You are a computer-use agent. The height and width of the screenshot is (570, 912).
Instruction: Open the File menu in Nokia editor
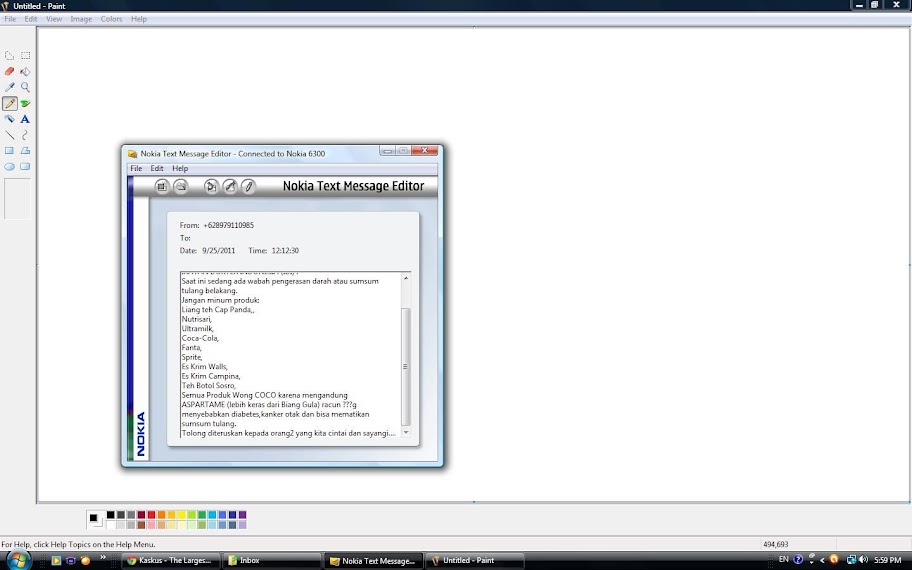[136, 168]
